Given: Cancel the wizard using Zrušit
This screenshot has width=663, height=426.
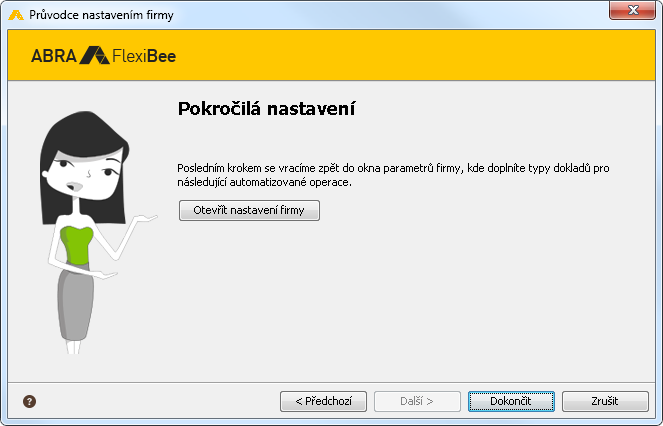Looking at the screenshot, I should tap(605, 401).
